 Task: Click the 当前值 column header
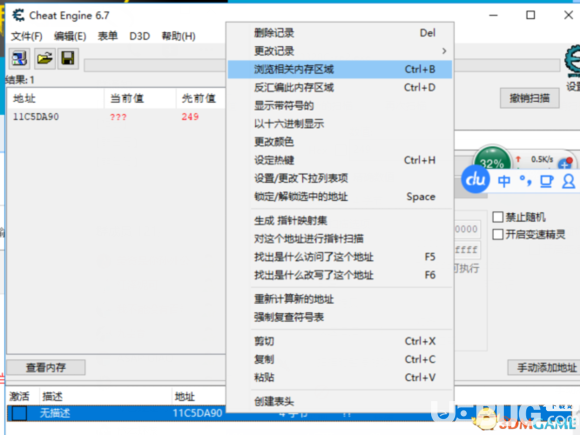click(x=140, y=98)
